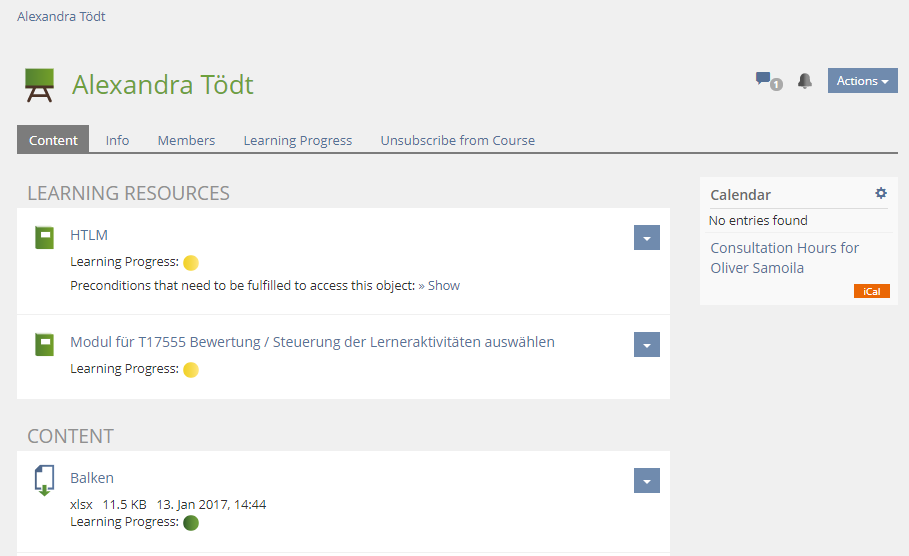Click the green Balken learning progress indicator

click(x=191, y=522)
